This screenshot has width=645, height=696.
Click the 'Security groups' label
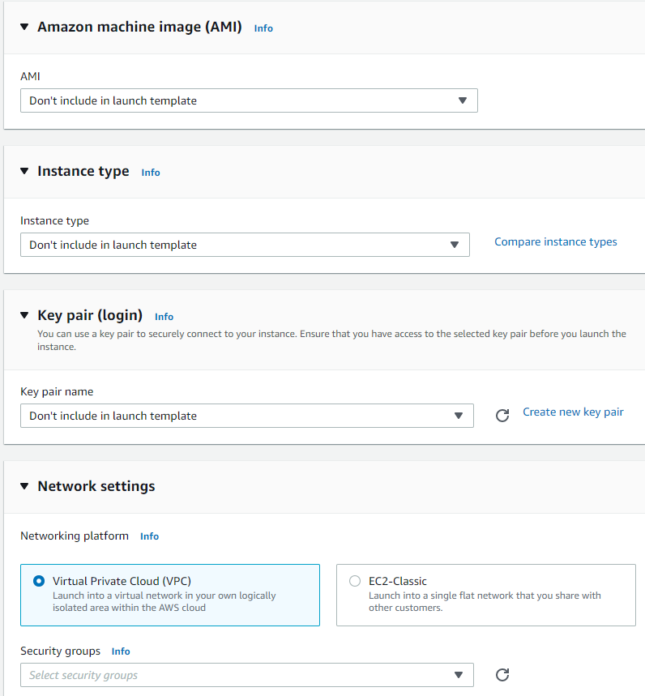(x=60, y=651)
